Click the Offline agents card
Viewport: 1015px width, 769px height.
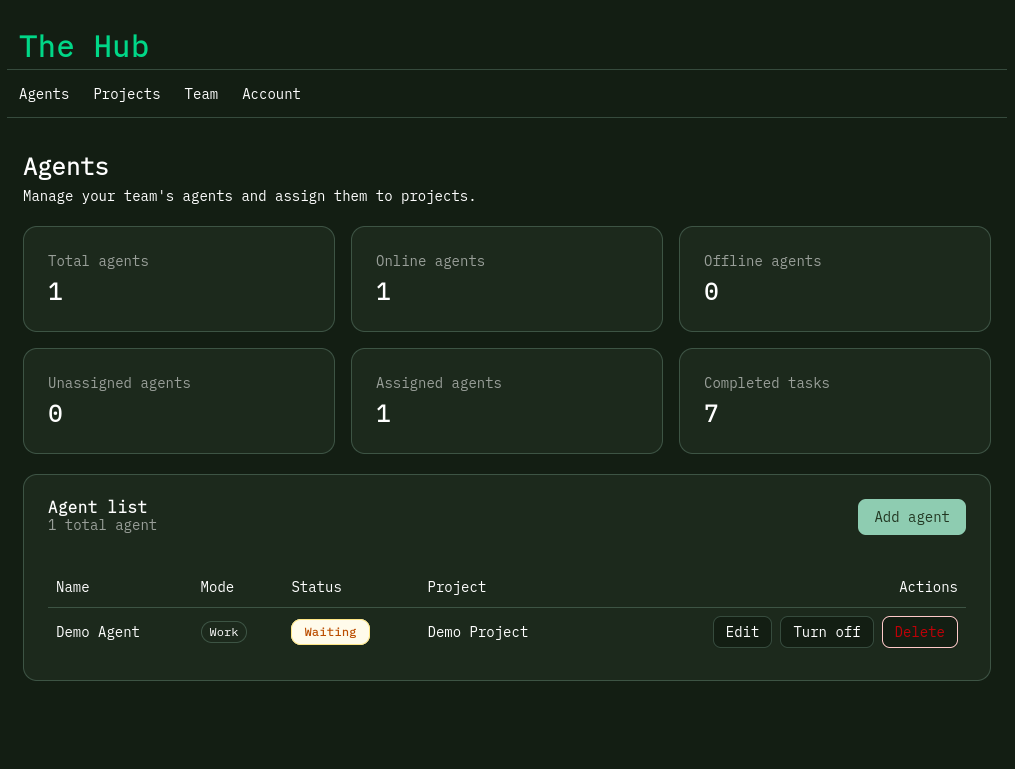[834, 278]
